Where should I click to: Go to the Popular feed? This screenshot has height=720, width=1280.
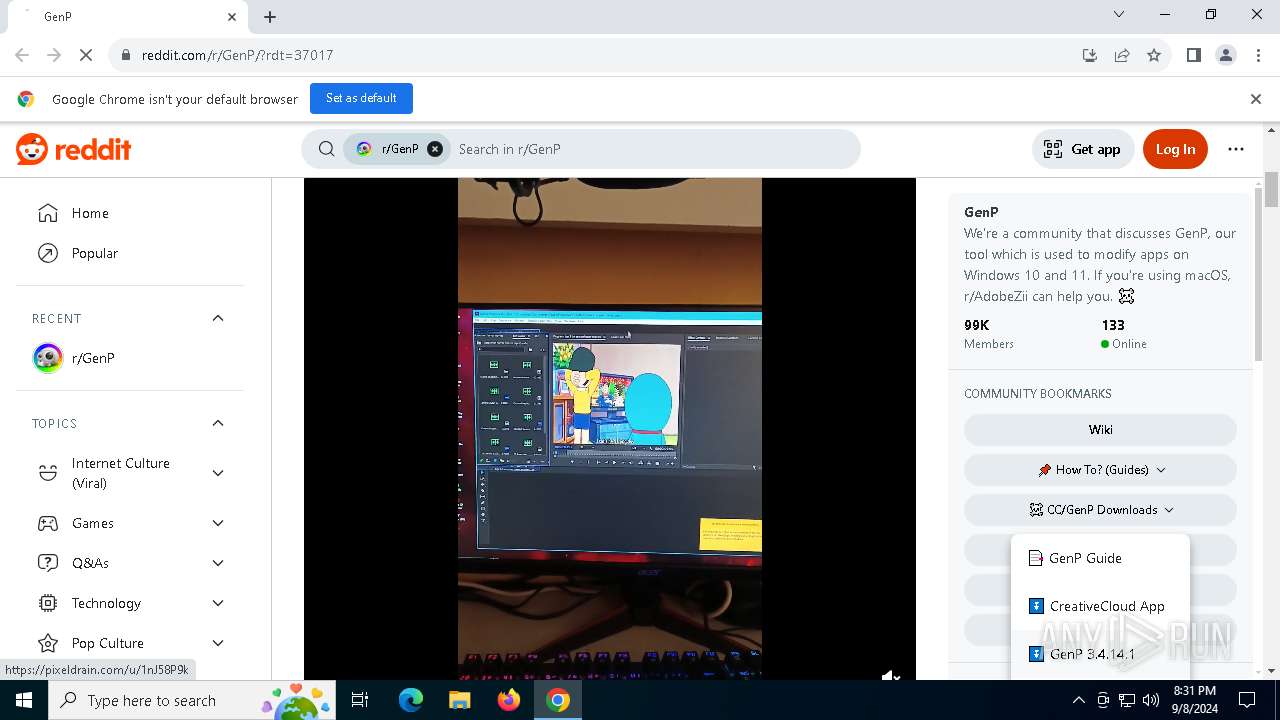[130, 253]
